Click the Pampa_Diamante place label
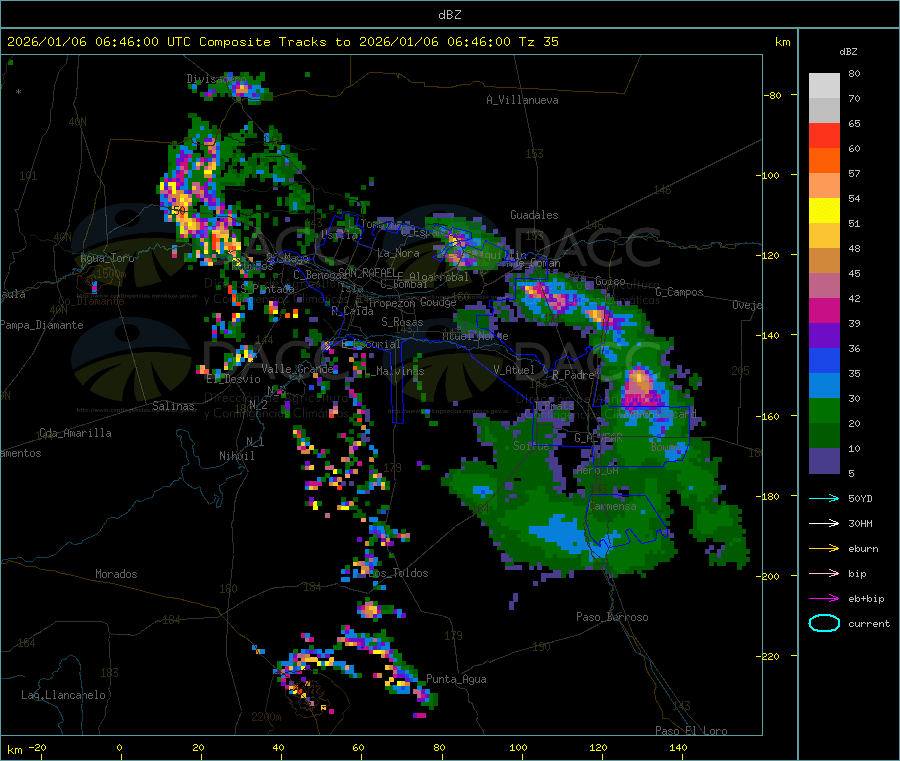The image size is (900, 761). [x=41, y=325]
